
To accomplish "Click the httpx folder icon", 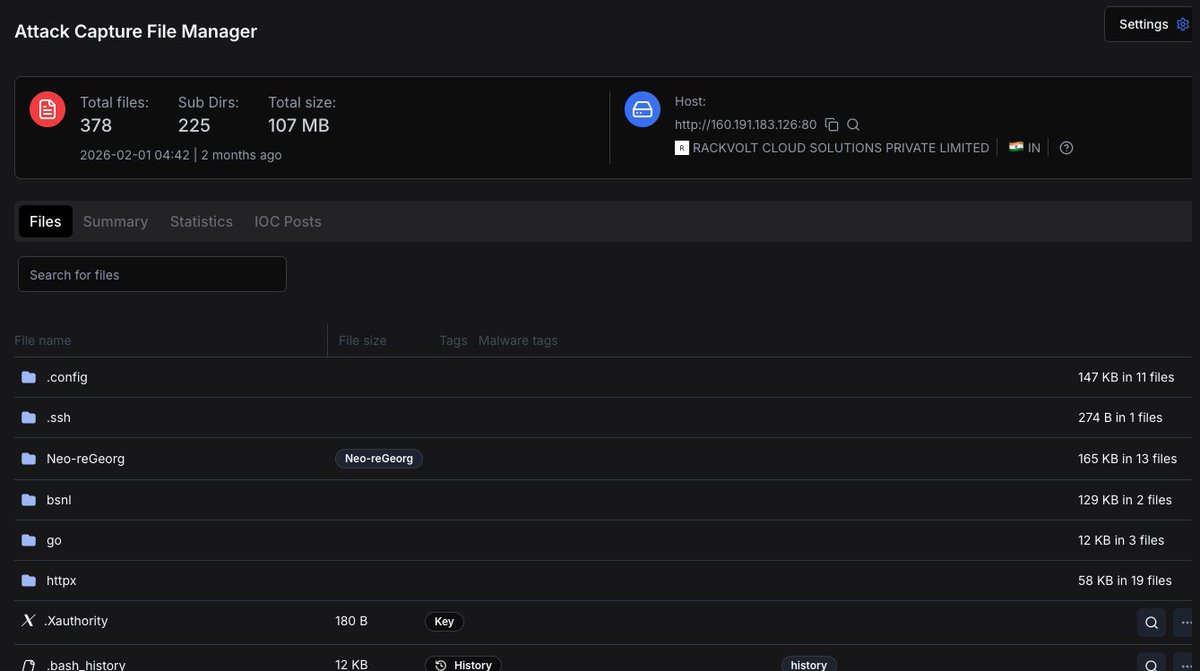I will coord(28,580).
